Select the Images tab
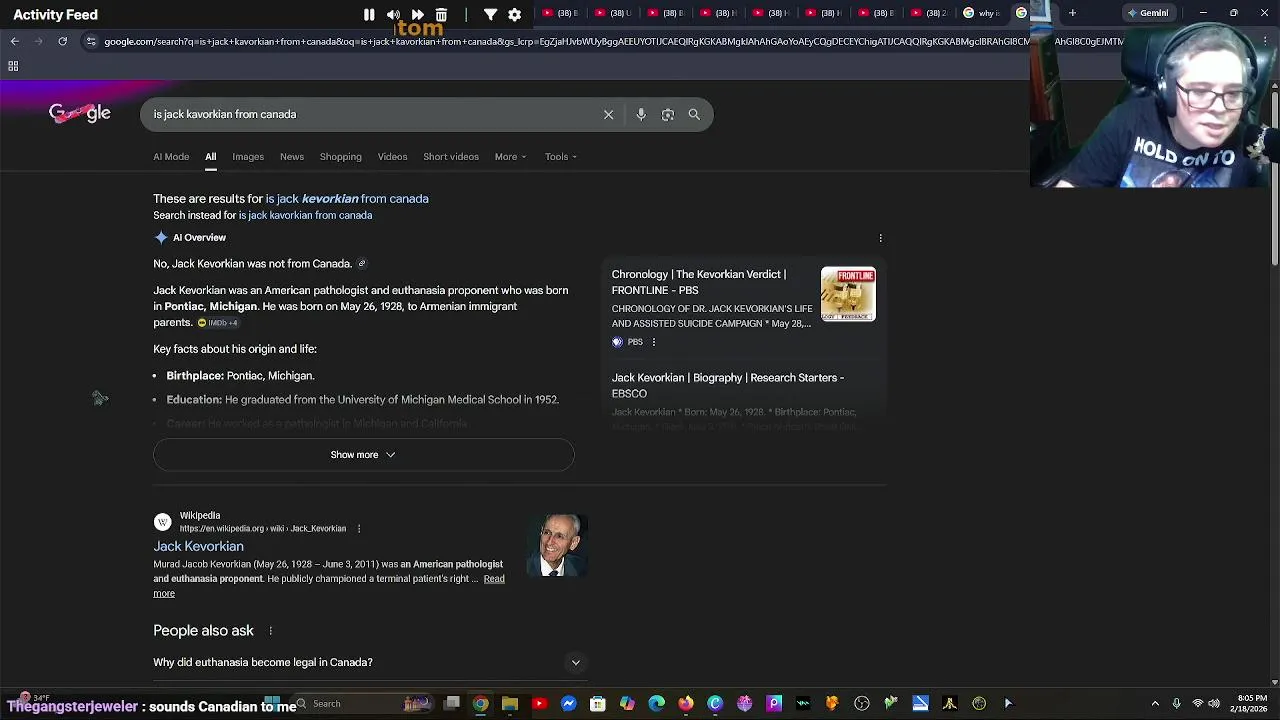 [x=248, y=157]
